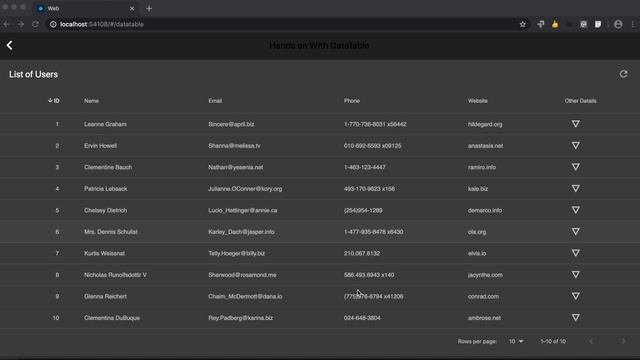Screen dimensions: 640x360
Task: Bookmark this page with the star icon
Action: (x=522, y=24)
